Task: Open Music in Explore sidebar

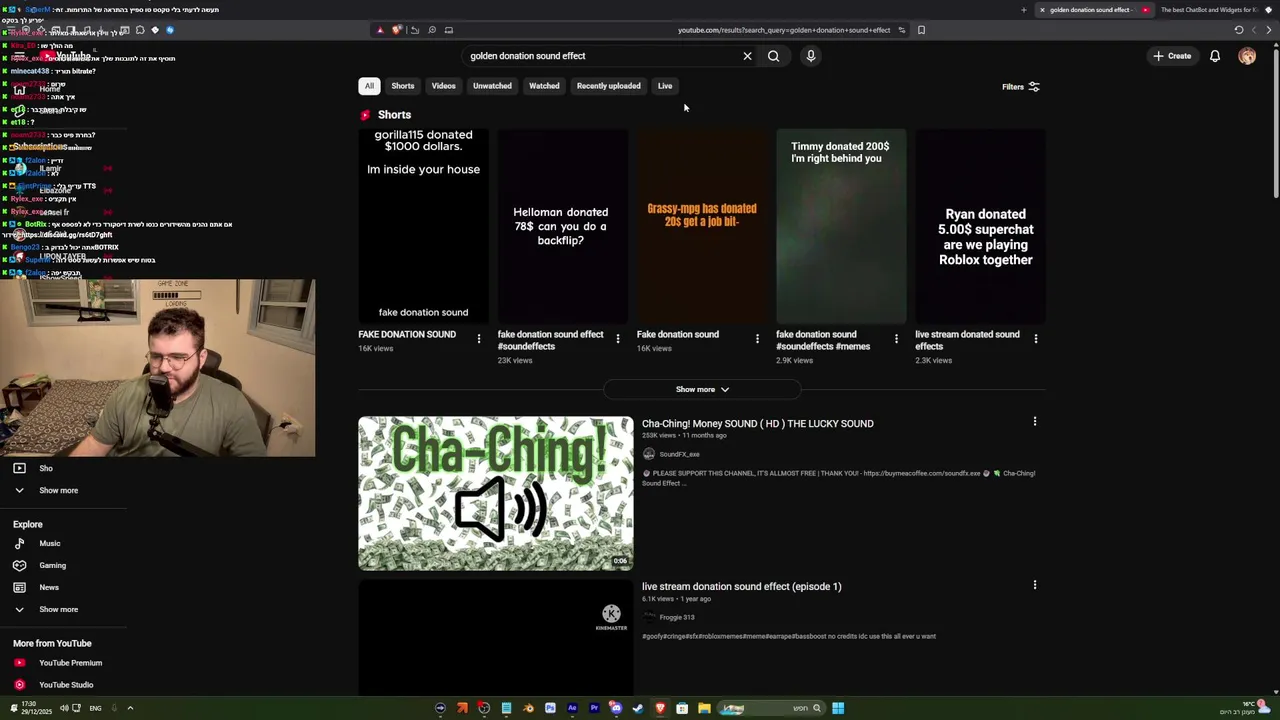Action: click(x=49, y=544)
